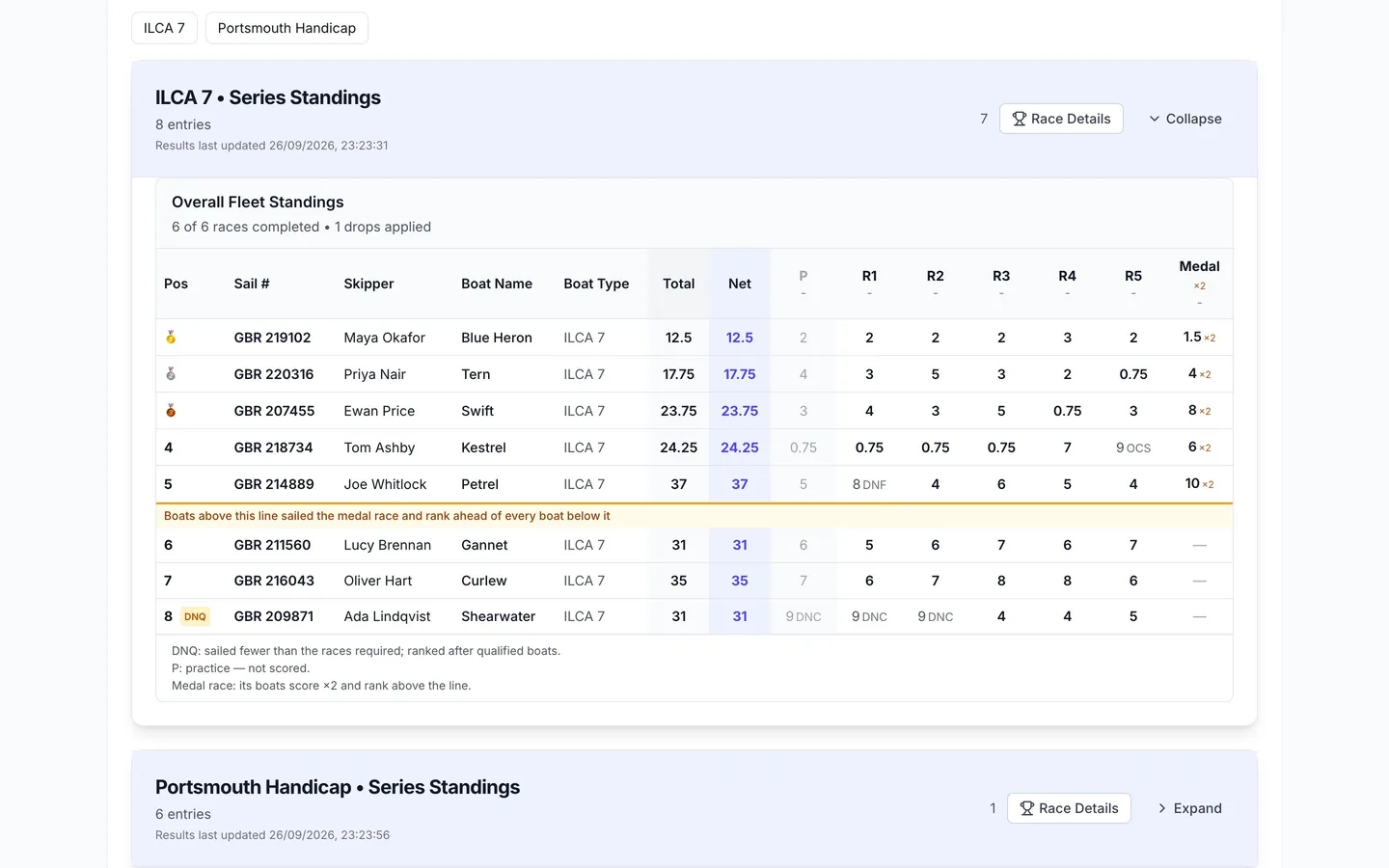The image size is (1389, 868).
Task: Click the 9 OCS score for Tom Ashby
Action: coord(1133,448)
